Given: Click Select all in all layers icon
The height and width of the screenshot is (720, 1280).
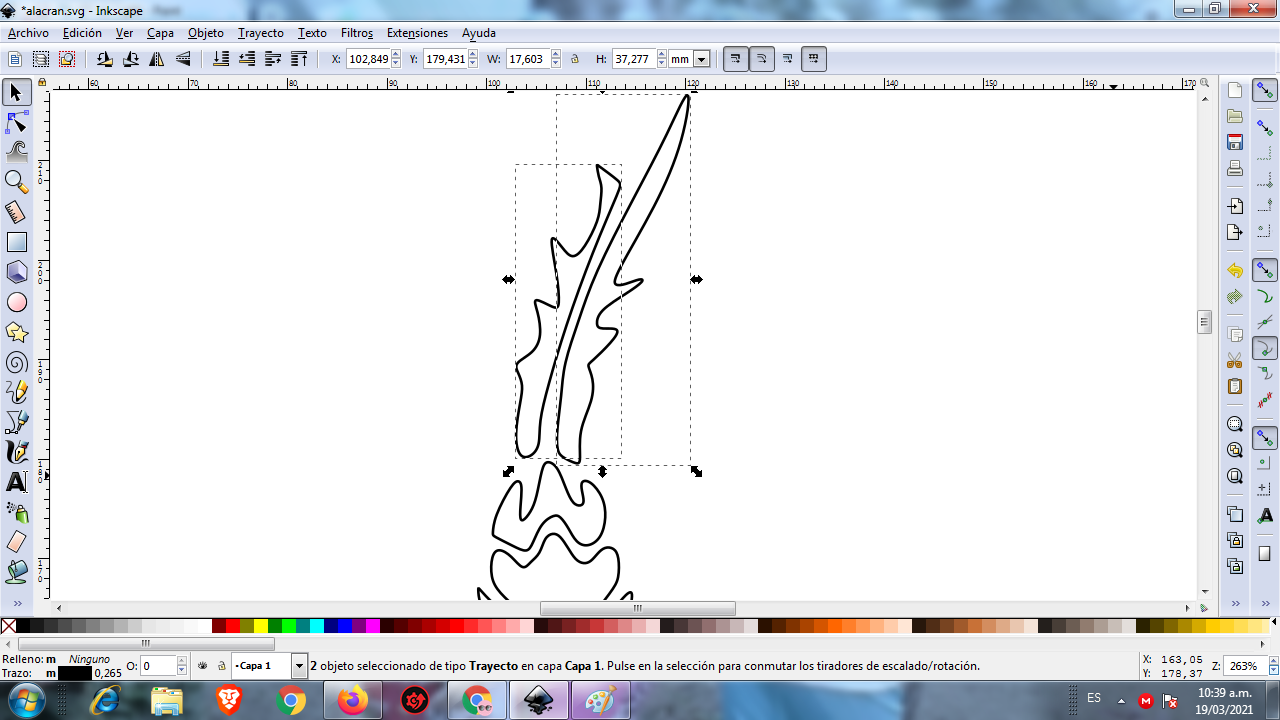Looking at the screenshot, I should (x=41, y=59).
